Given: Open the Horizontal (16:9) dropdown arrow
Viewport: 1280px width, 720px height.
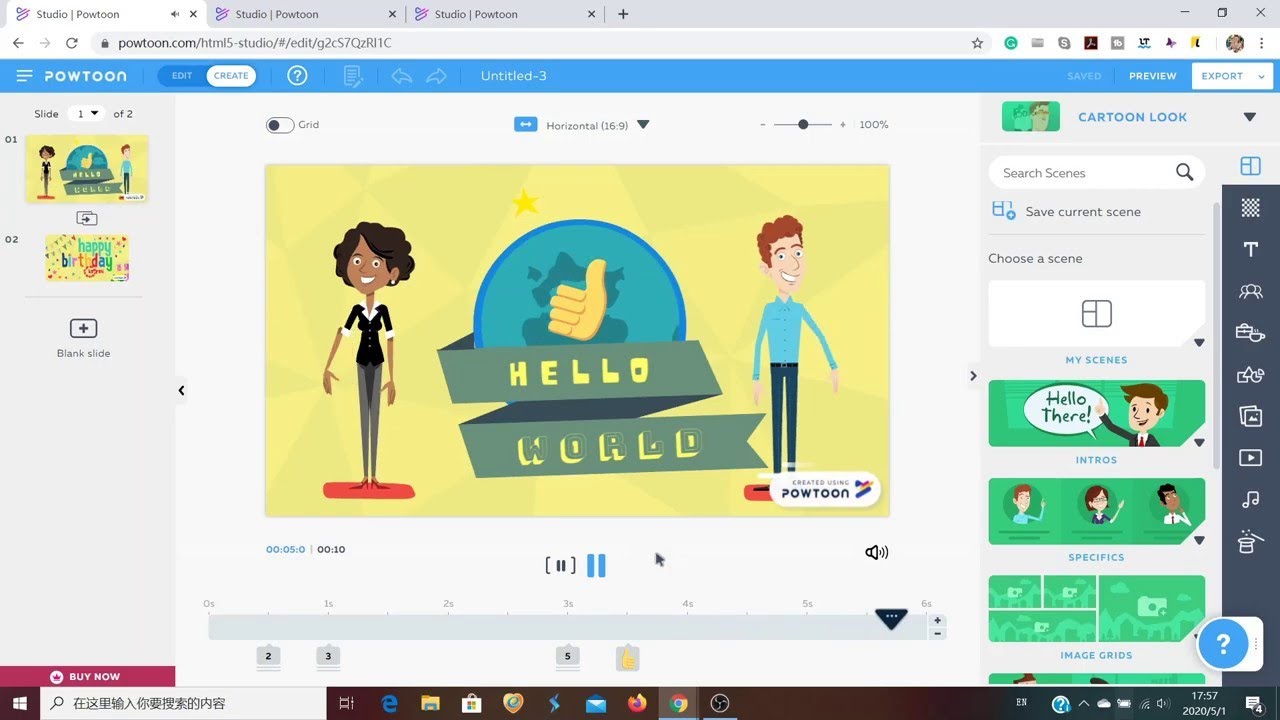Looking at the screenshot, I should pos(643,125).
